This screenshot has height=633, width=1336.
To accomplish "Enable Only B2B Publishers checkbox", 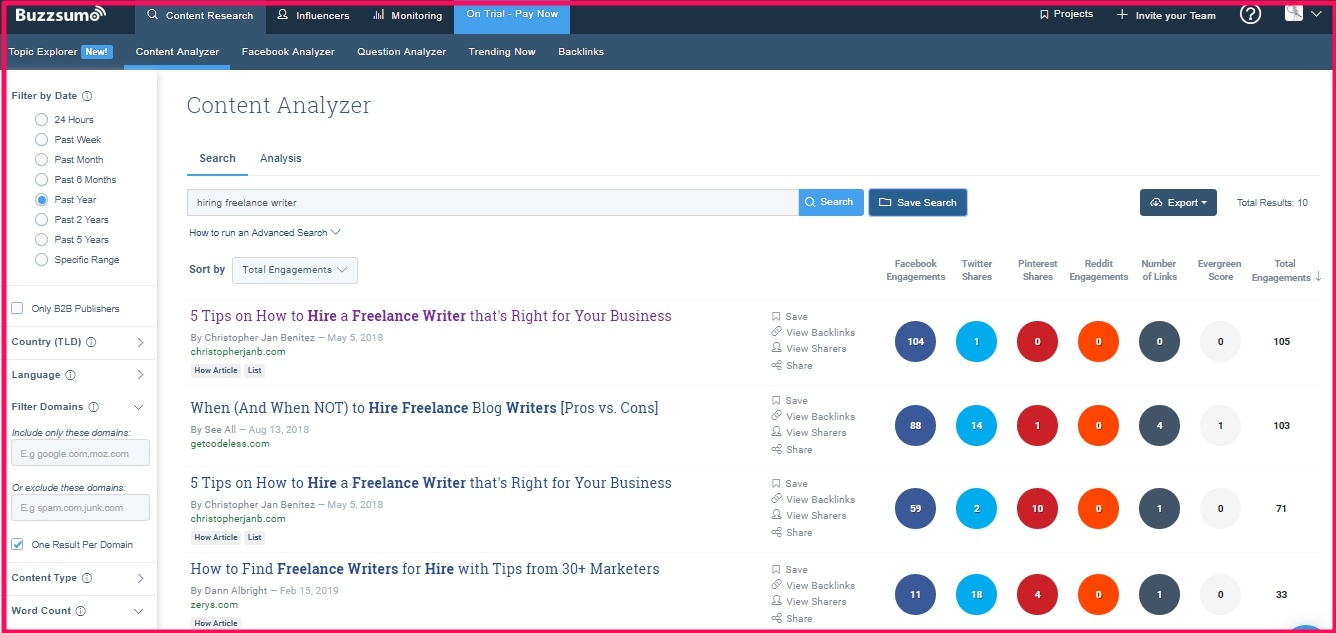I will (17, 308).
